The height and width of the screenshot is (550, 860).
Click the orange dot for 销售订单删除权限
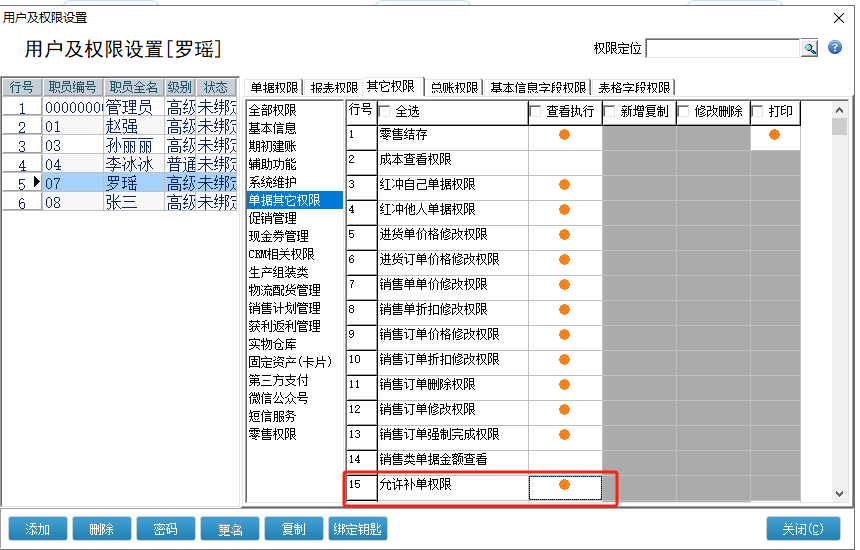pyautogui.click(x=564, y=385)
